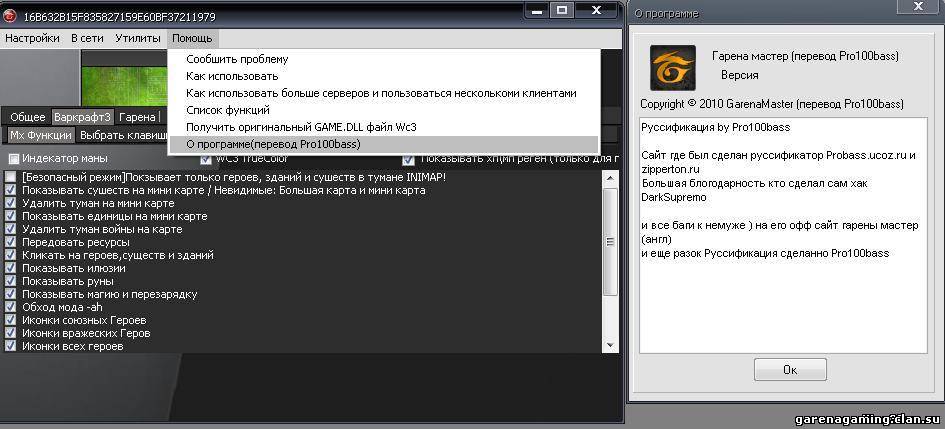Click the functions list scroll down arrow

(610, 345)
